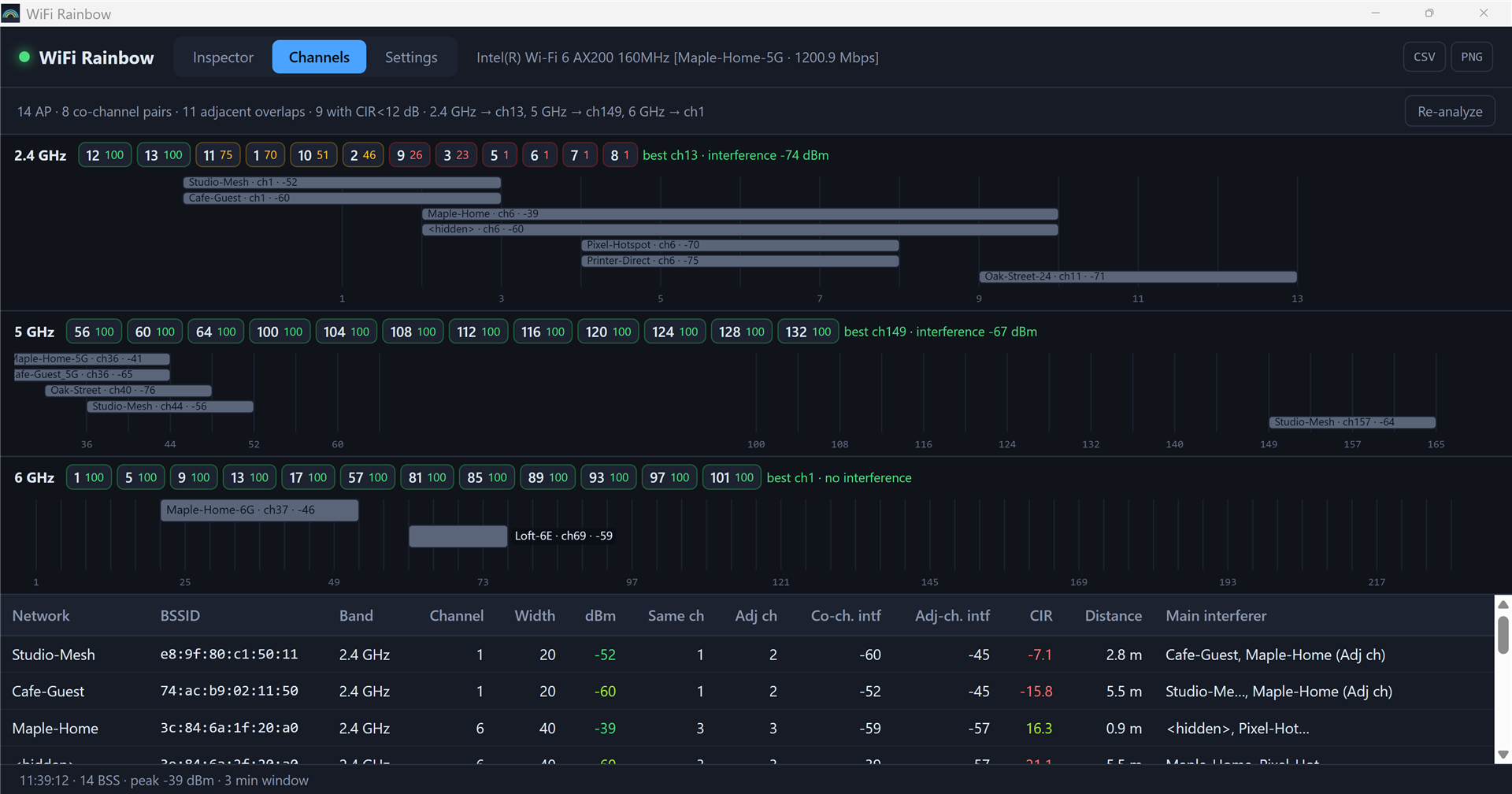Image resolution: width=1512 pixels, height=794 pixels.
Task: Click the table scrollbar up arrow
Action: pyautogui.click(x=1503, y=604)
